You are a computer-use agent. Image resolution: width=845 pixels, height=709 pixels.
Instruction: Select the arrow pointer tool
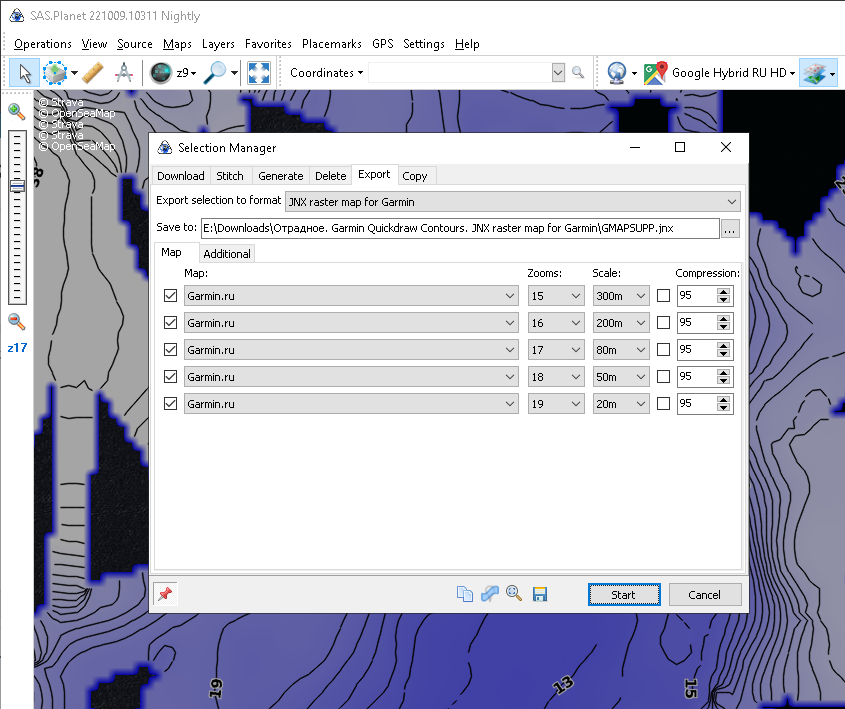pyautogui.click(x=24, y=73)
